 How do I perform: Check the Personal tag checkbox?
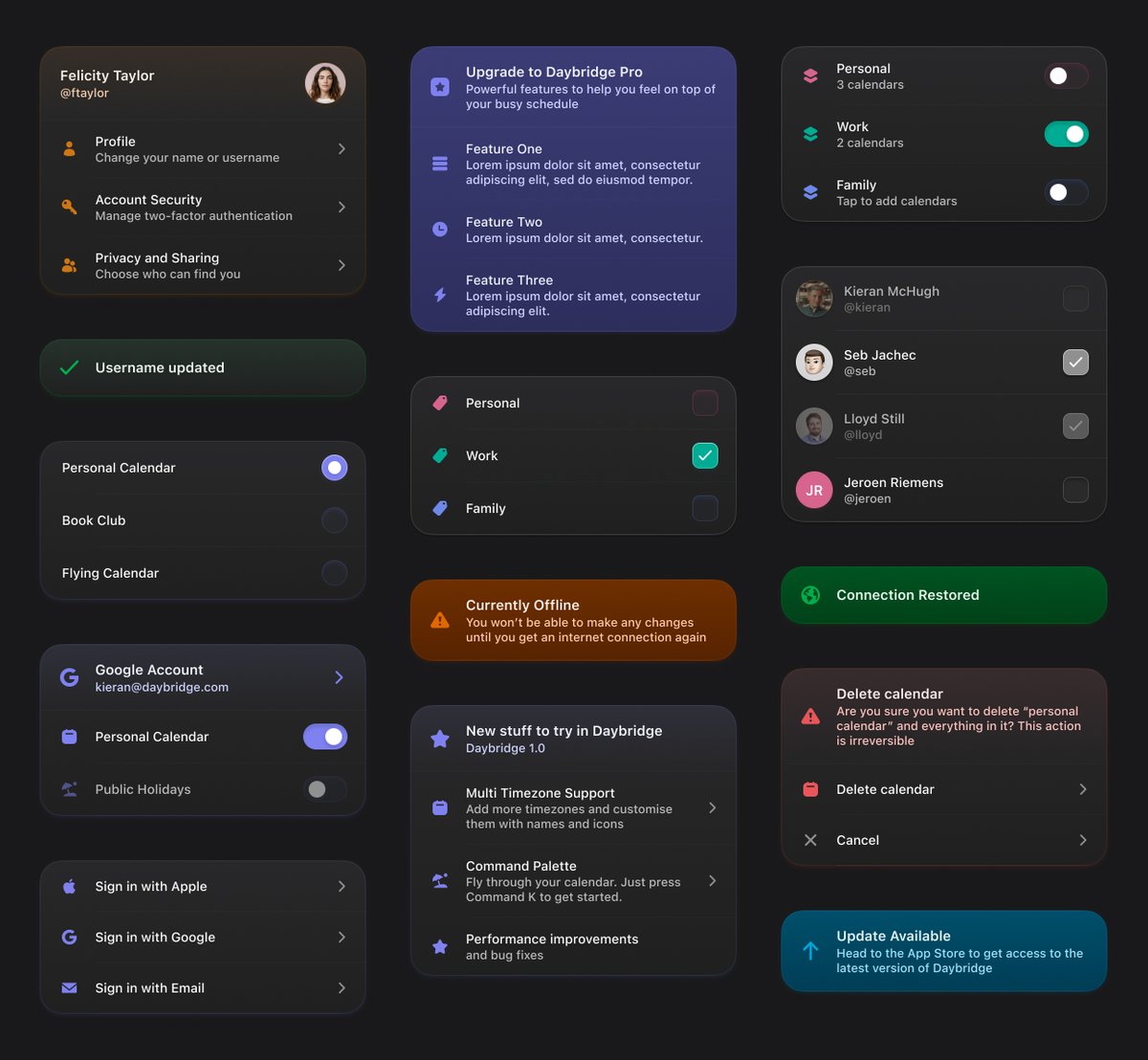(705, 404)
